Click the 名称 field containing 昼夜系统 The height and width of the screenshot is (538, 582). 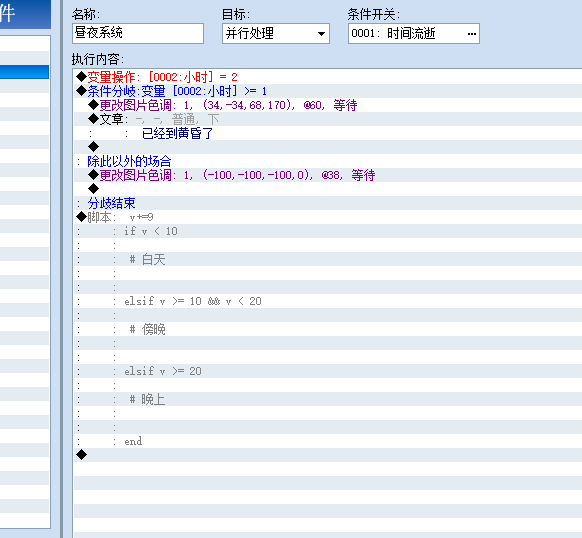click(x=138, y=33)
